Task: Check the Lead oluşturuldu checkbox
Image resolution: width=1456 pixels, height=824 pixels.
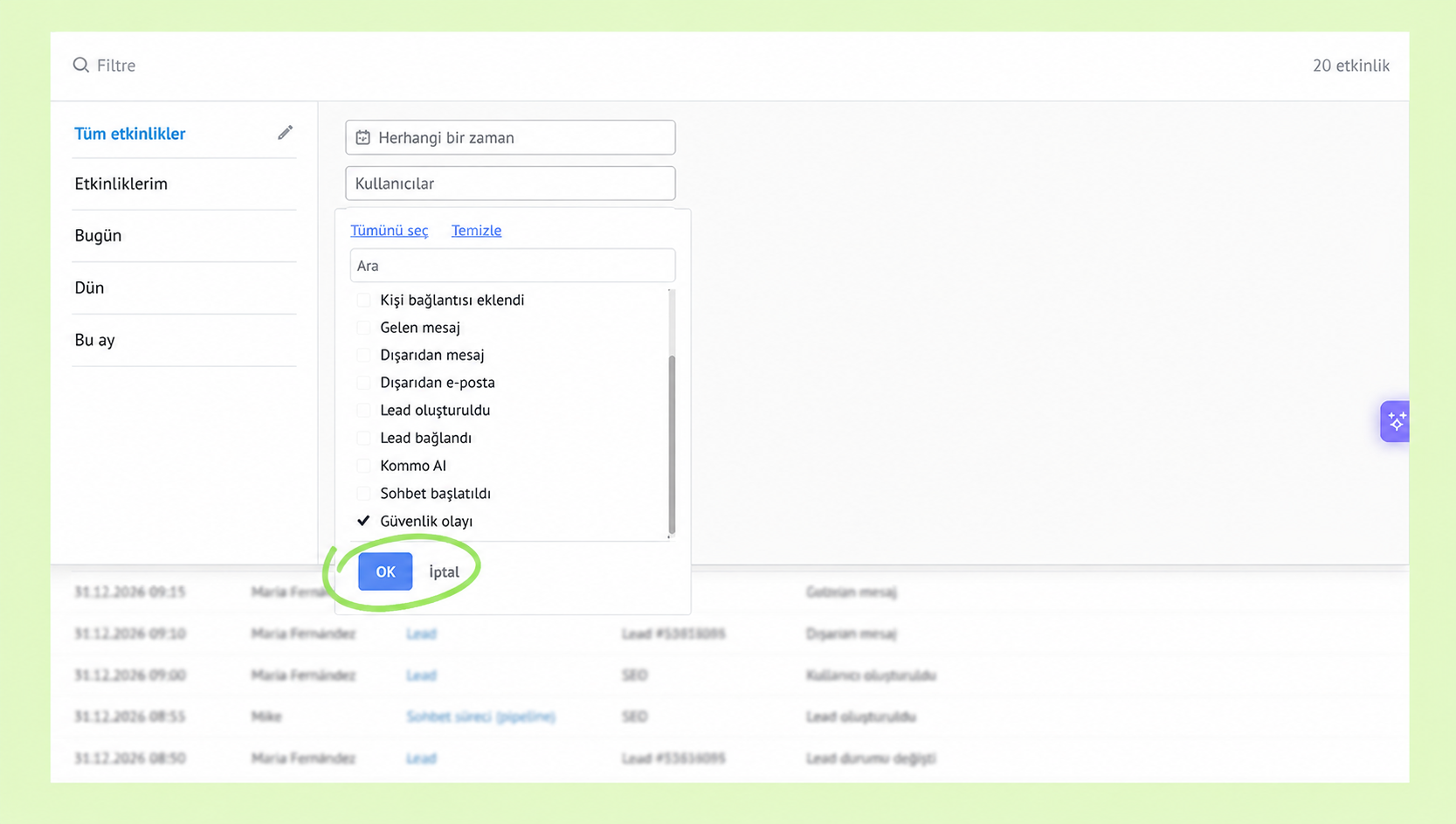Action: [x=363, y=410]
